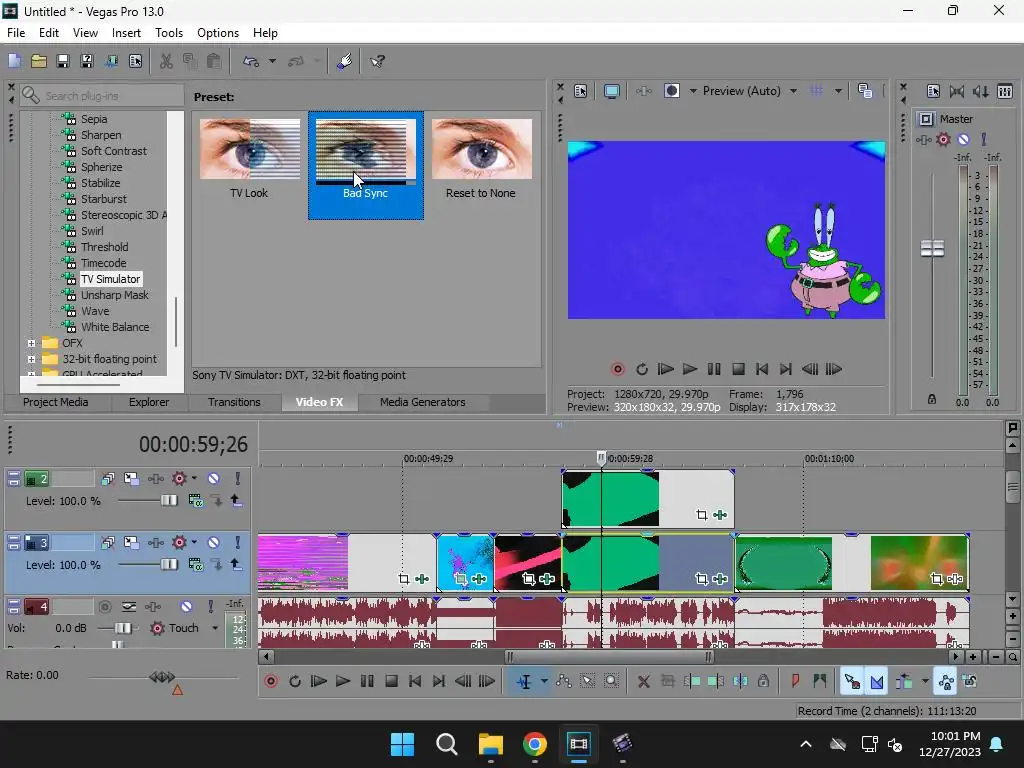Image resolution: width=1024 pixels, height=768 pixels.
Task: Switch to Media Generators tab
Action: (423, 402)
